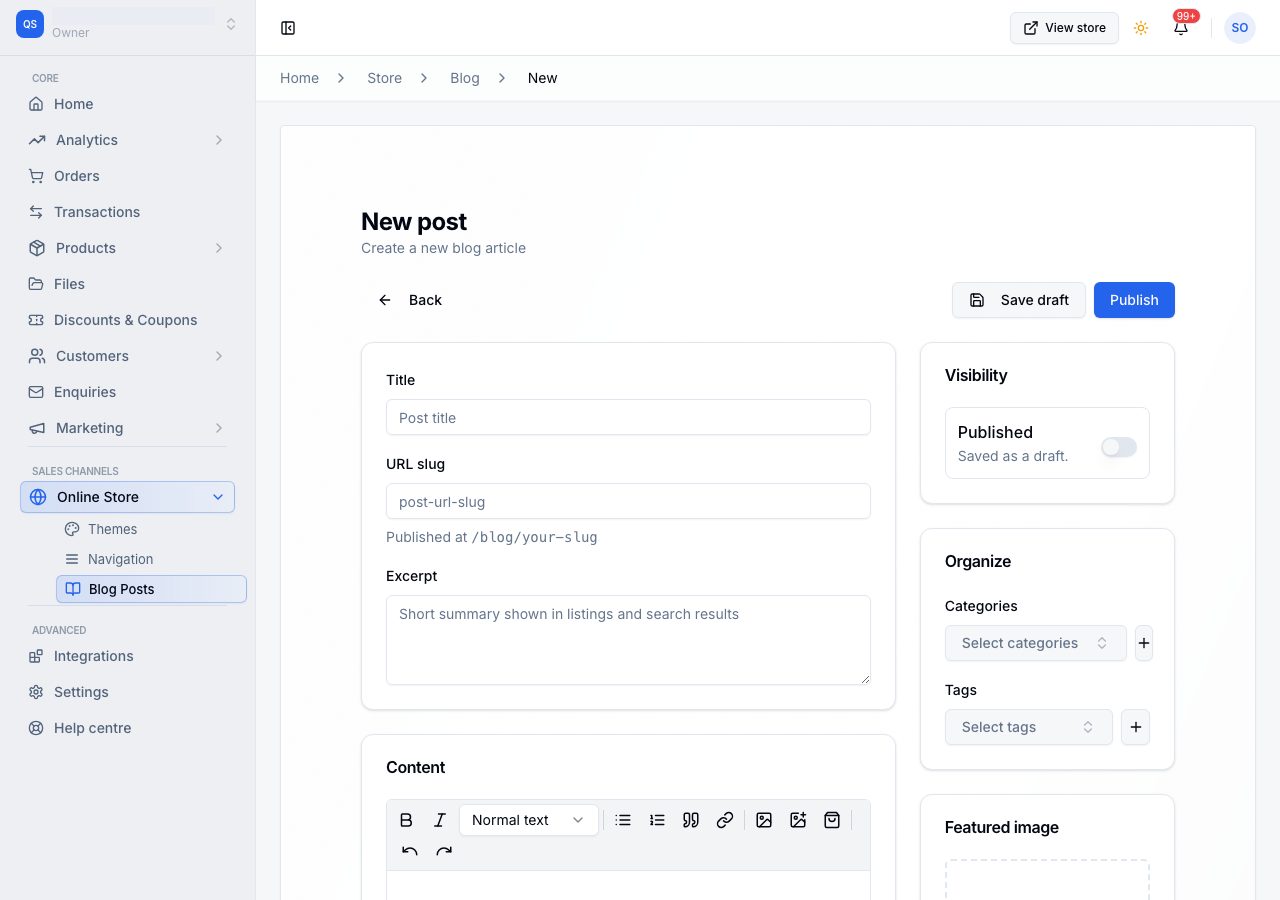1280x900 pixels.
Task: Toggle bold formatting in editor
Action: pyautogui.click(x=406, y=820)
